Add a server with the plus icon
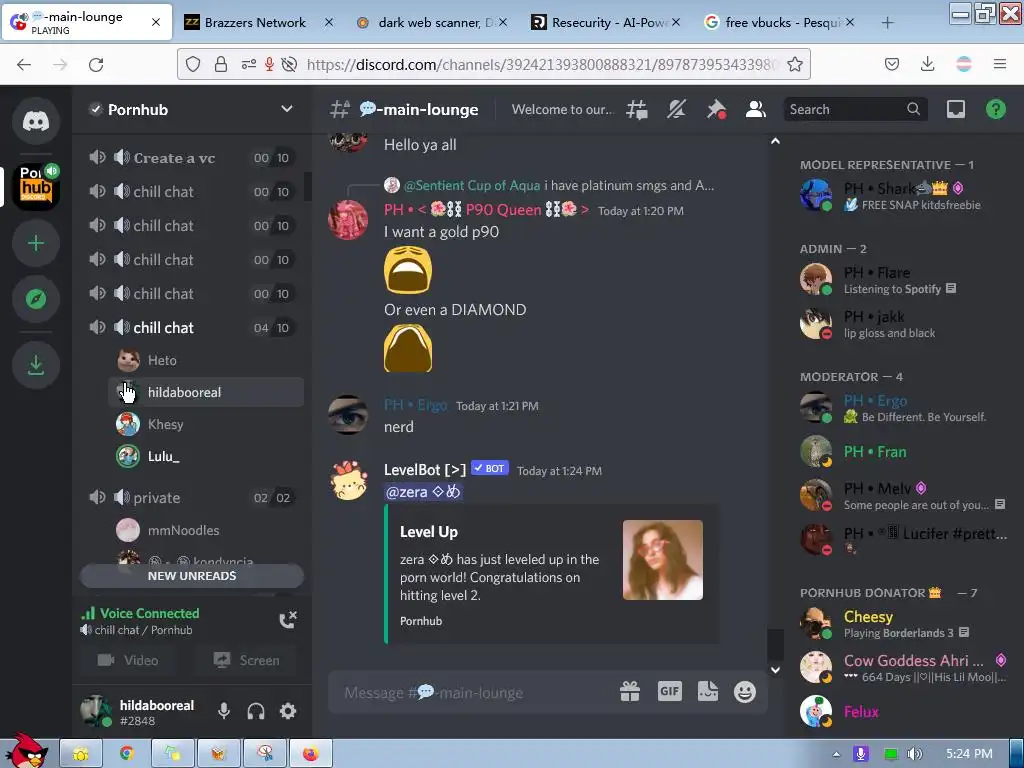Image resolution: width=1024 pixels, height=768 pixels. 36,244
